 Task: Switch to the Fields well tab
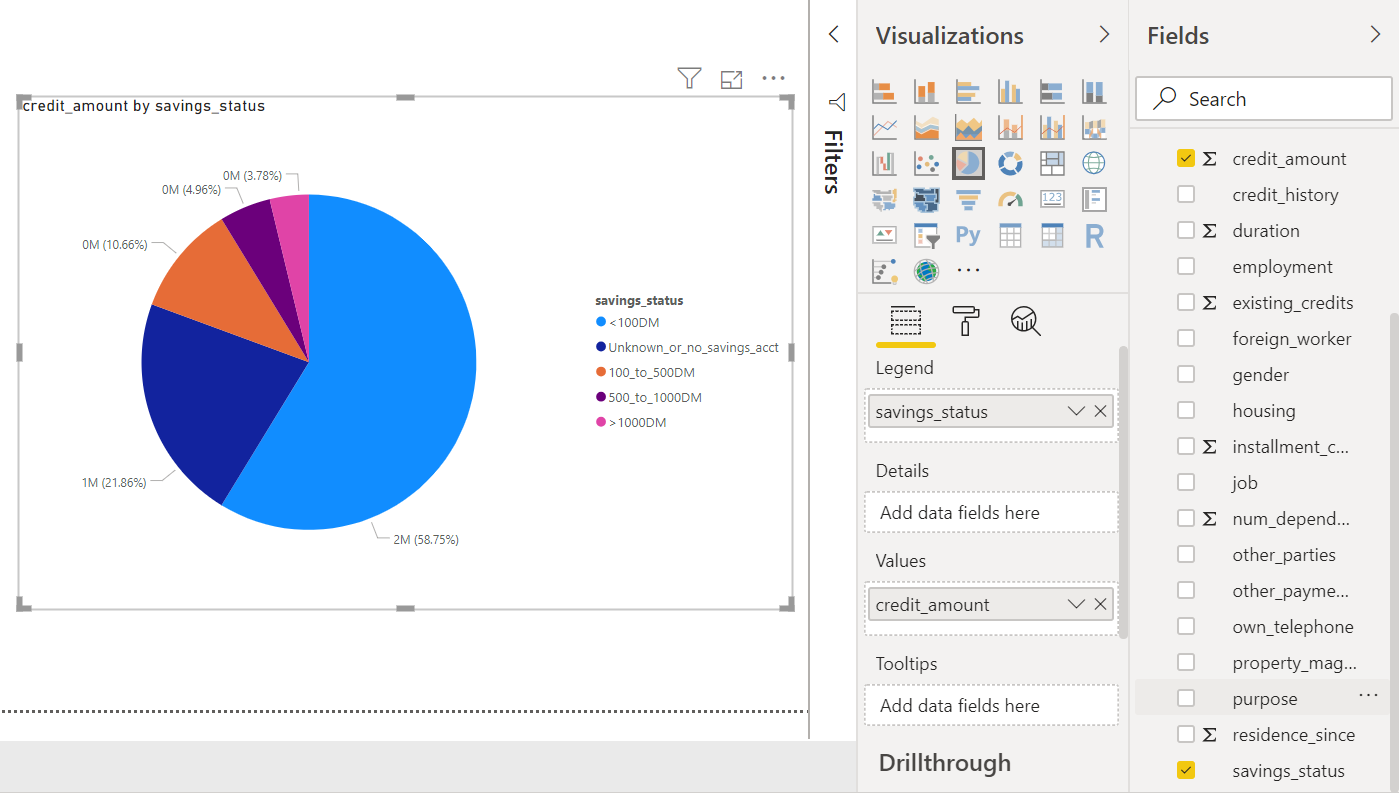(x=905, y=321)
